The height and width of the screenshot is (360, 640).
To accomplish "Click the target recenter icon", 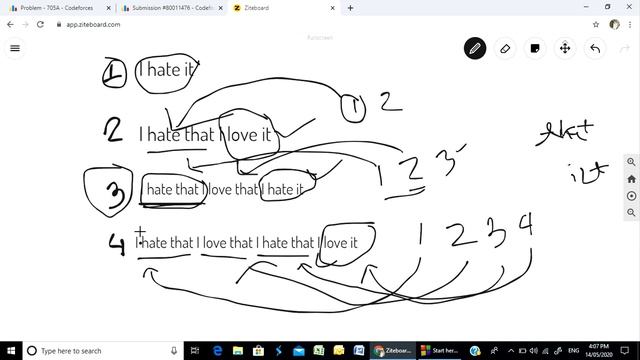I will tap(631, 196).
